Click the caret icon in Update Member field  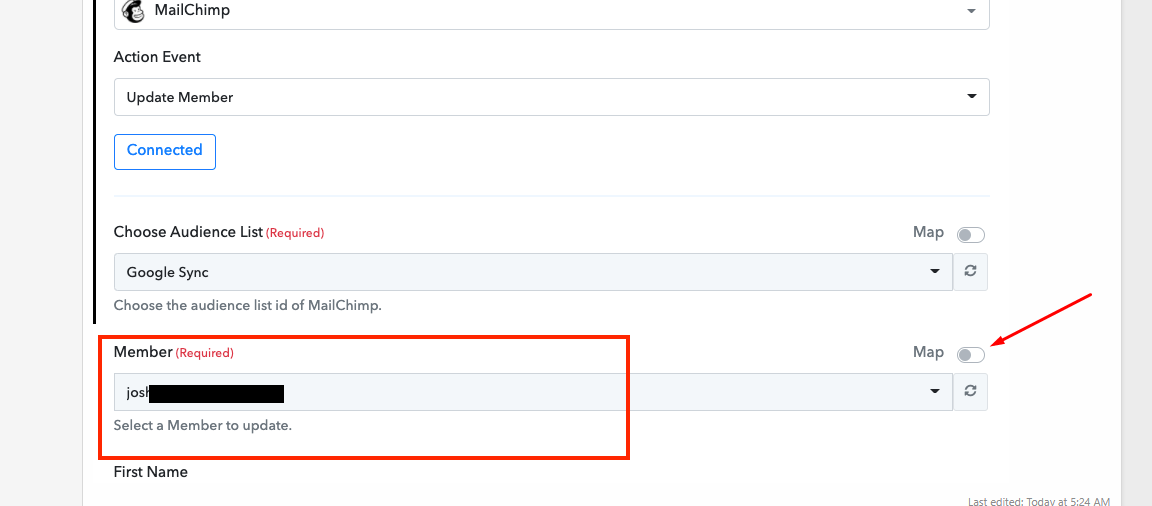(x=971, y=96)
